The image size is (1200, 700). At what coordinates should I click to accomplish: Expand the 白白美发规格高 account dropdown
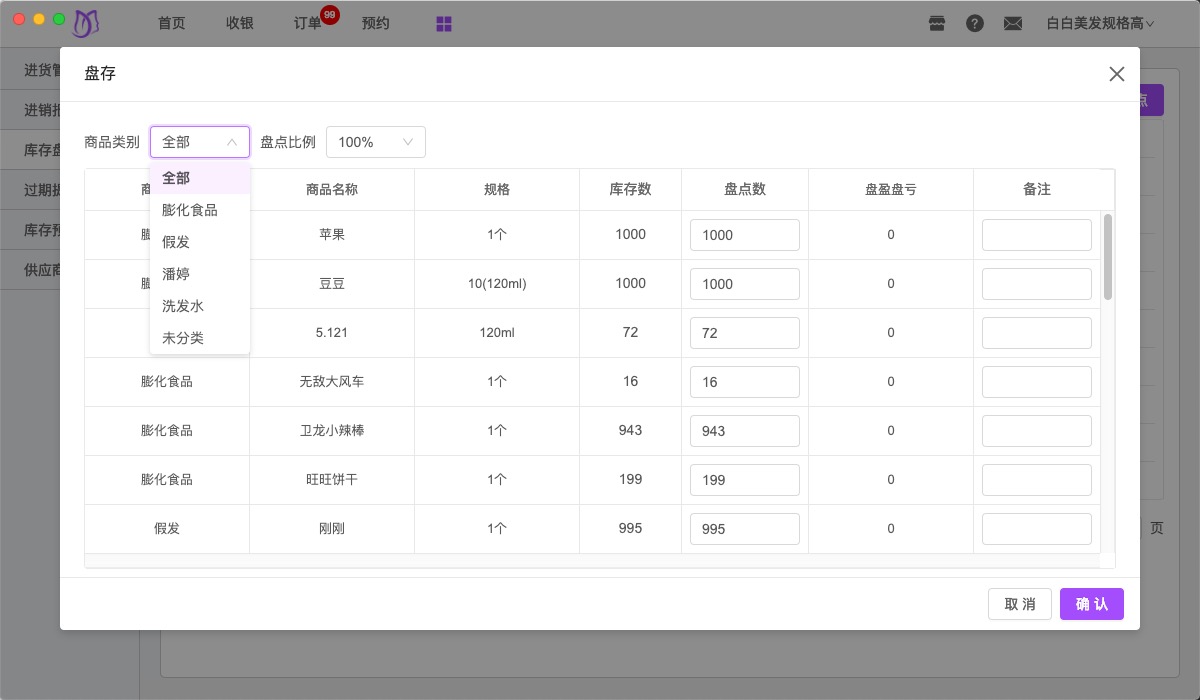point(1100,23)
